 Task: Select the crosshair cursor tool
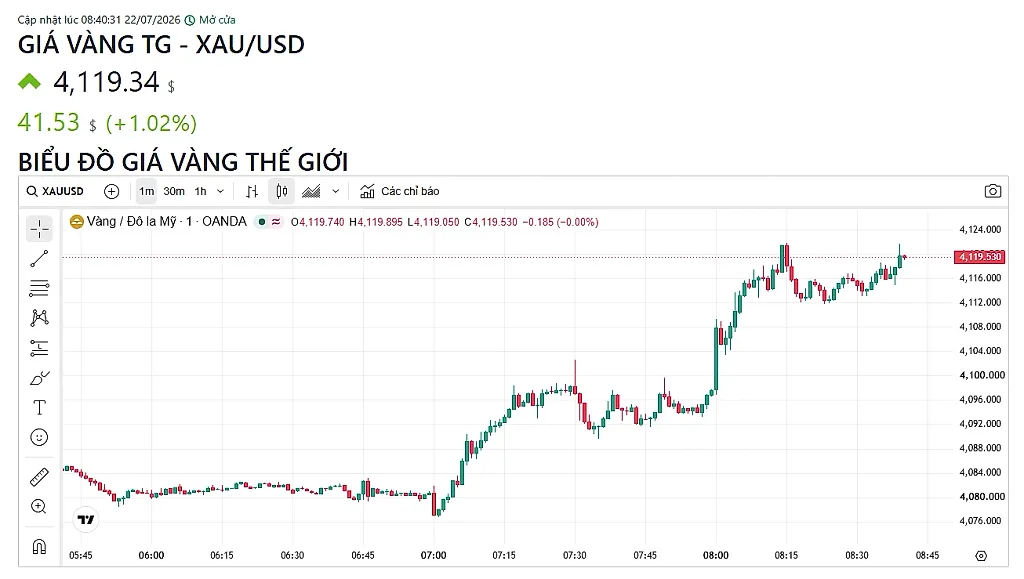[39, 229]
